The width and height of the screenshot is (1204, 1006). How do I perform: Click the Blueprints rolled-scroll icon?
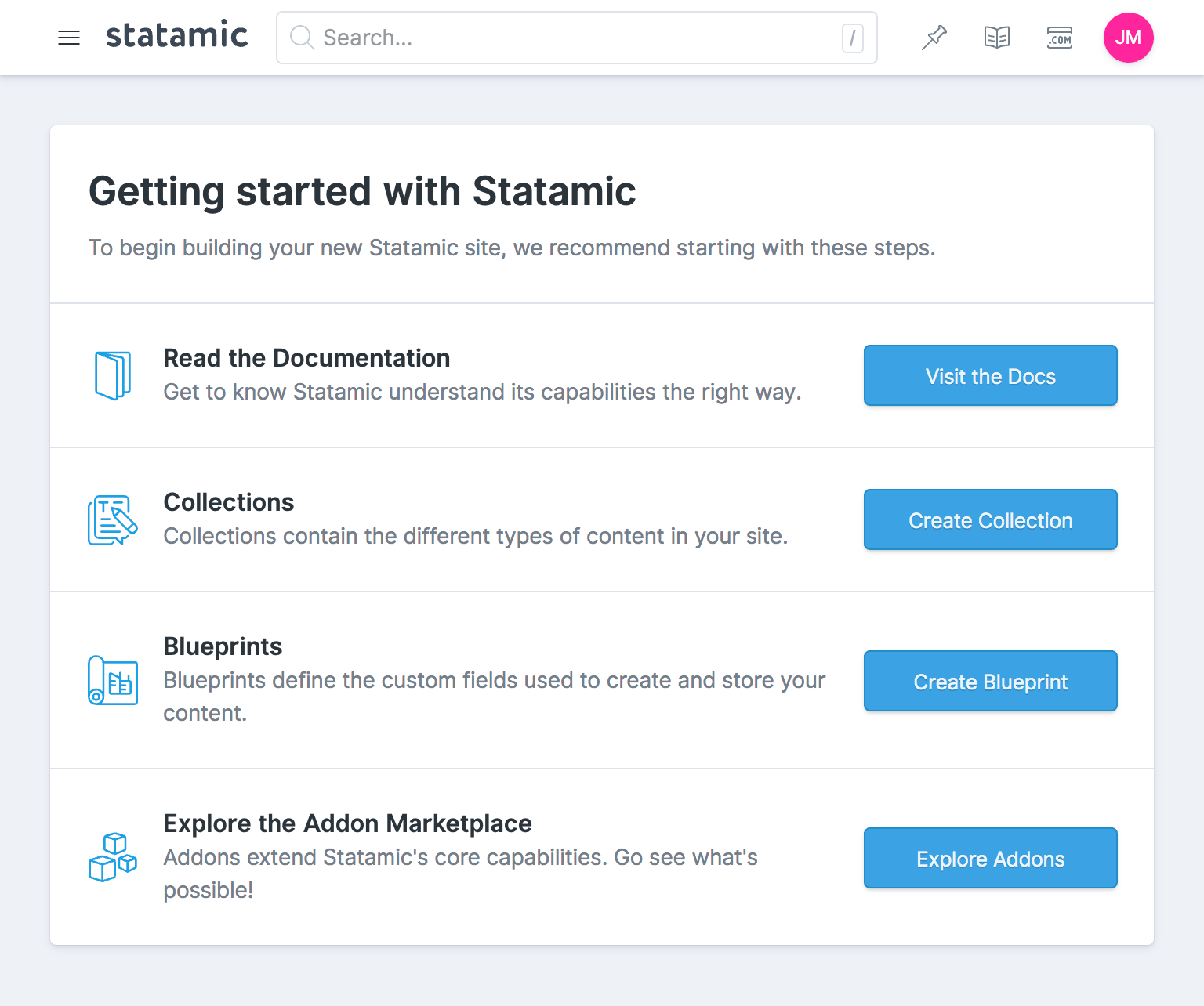pyautogui.click(x=113, y=680)
